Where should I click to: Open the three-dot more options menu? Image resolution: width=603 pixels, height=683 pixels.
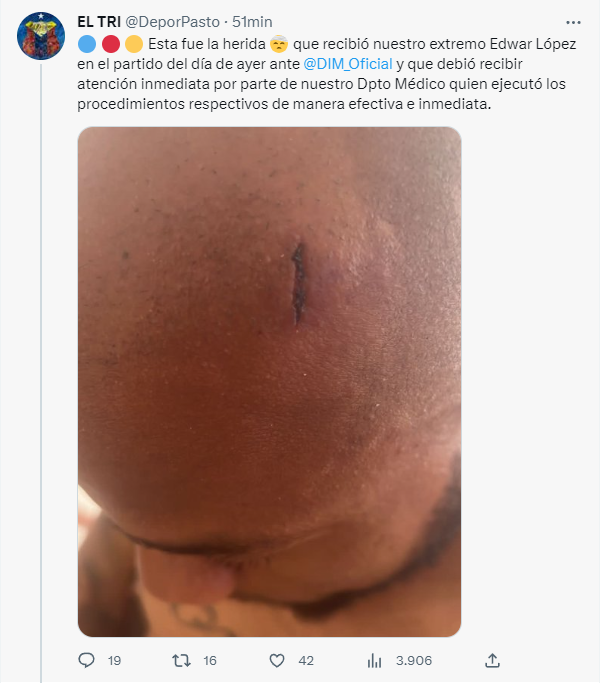point(573,22)
